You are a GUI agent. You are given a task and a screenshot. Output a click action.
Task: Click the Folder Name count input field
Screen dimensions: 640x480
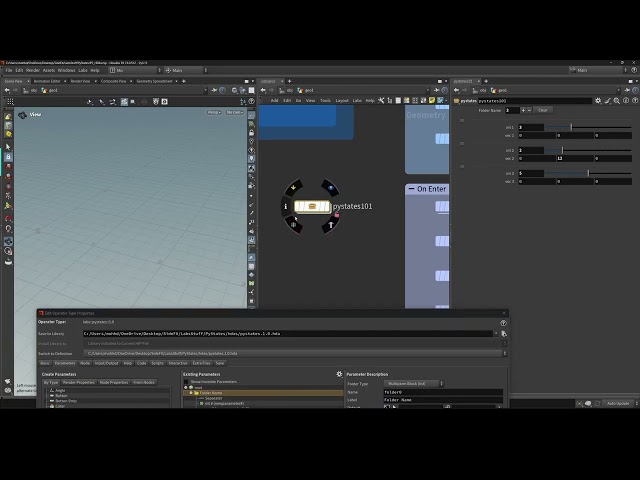(512, 110)
